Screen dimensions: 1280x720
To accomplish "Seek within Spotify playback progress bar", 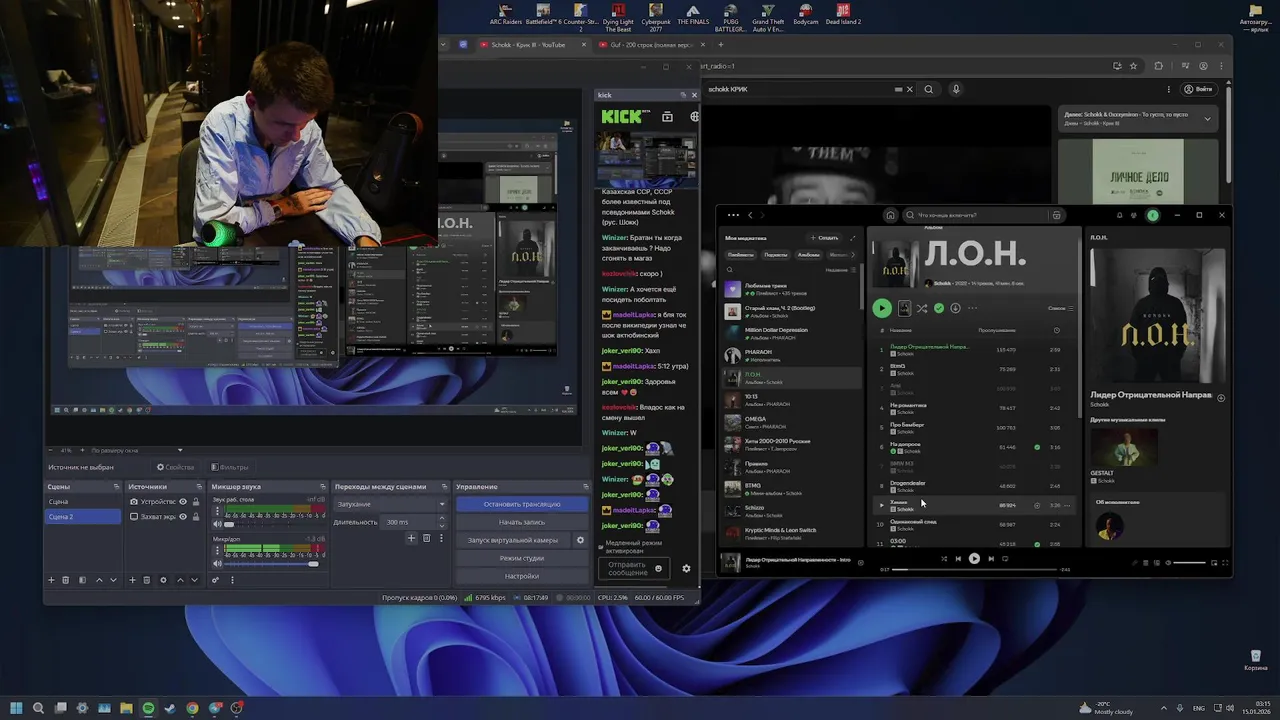I will click(975, 569).
